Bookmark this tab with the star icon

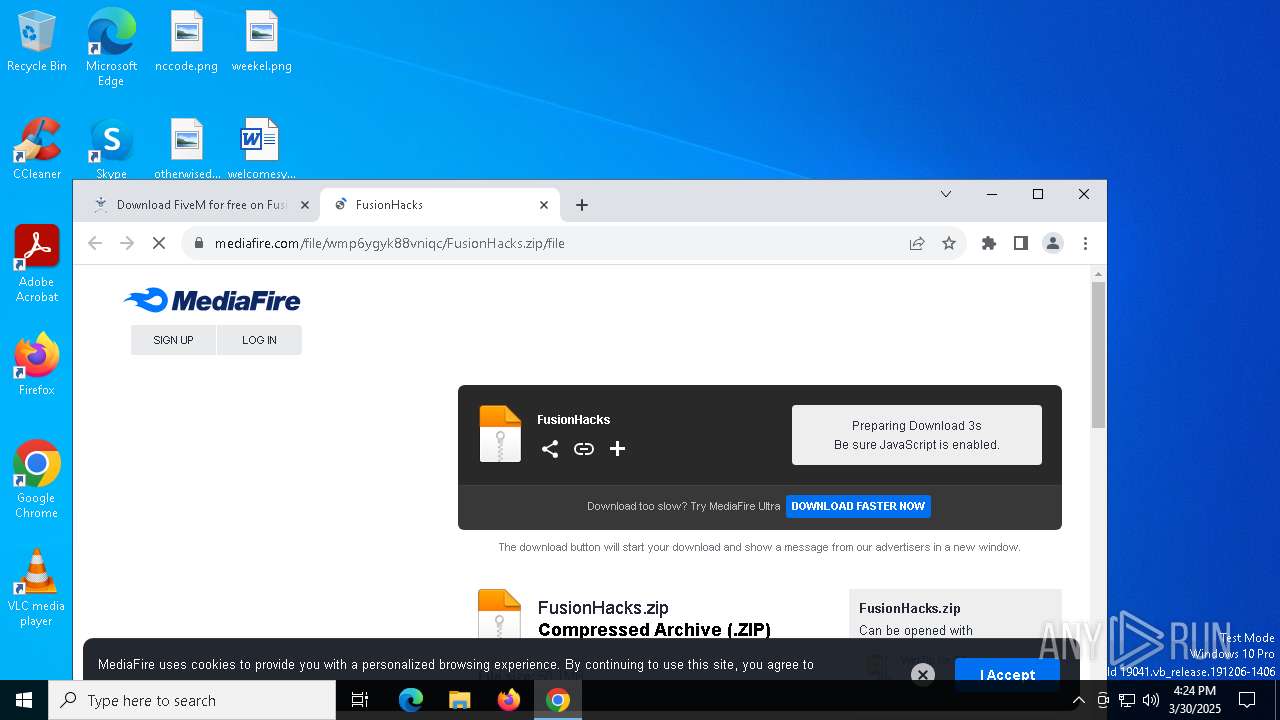coord(949,243)
